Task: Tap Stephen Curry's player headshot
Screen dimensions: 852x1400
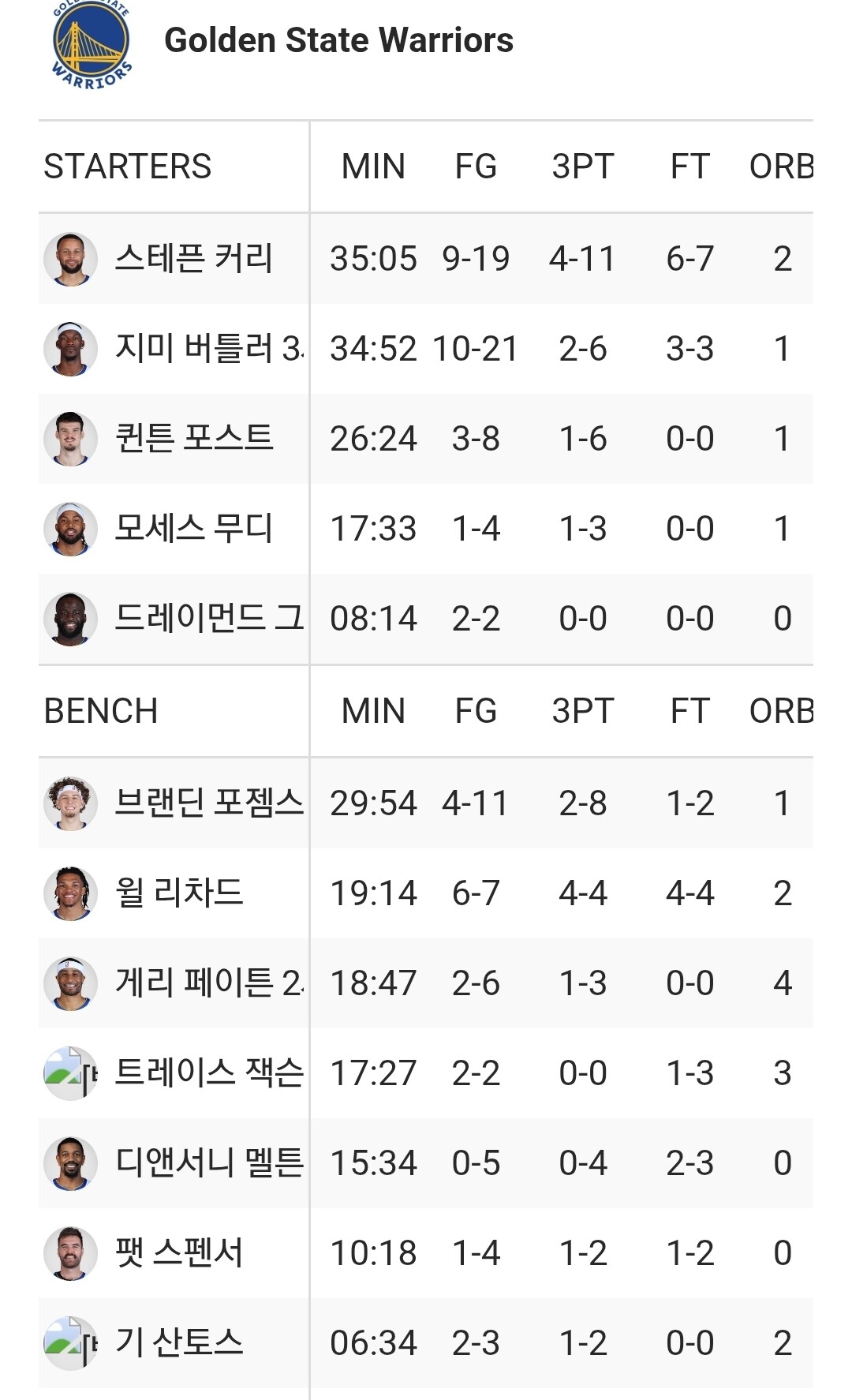Action: click(x=70, y=259)
